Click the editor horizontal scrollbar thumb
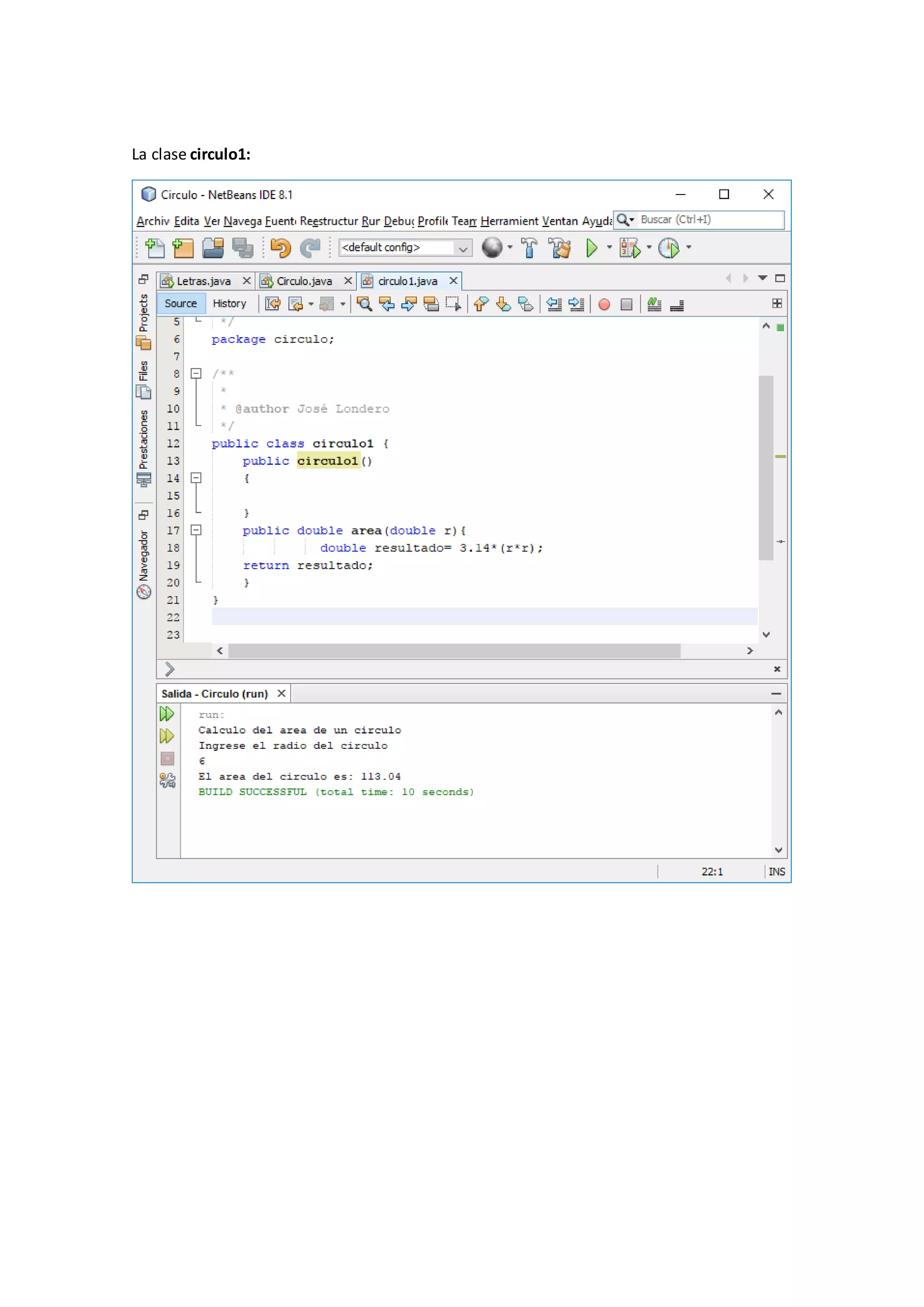Viewport: 924px width, 1307px height. (454, 651)
